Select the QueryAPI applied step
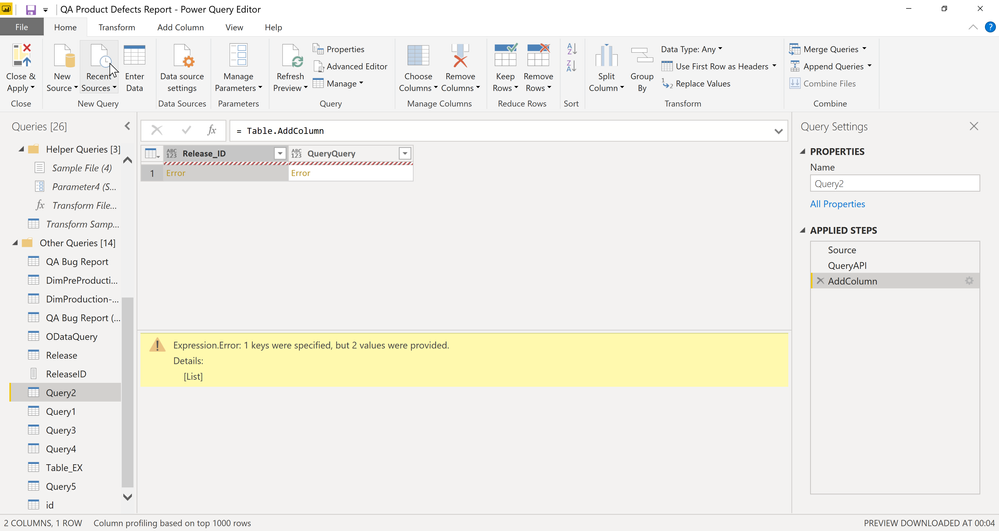Screen dimensions: 999x531 pos(895,265)
